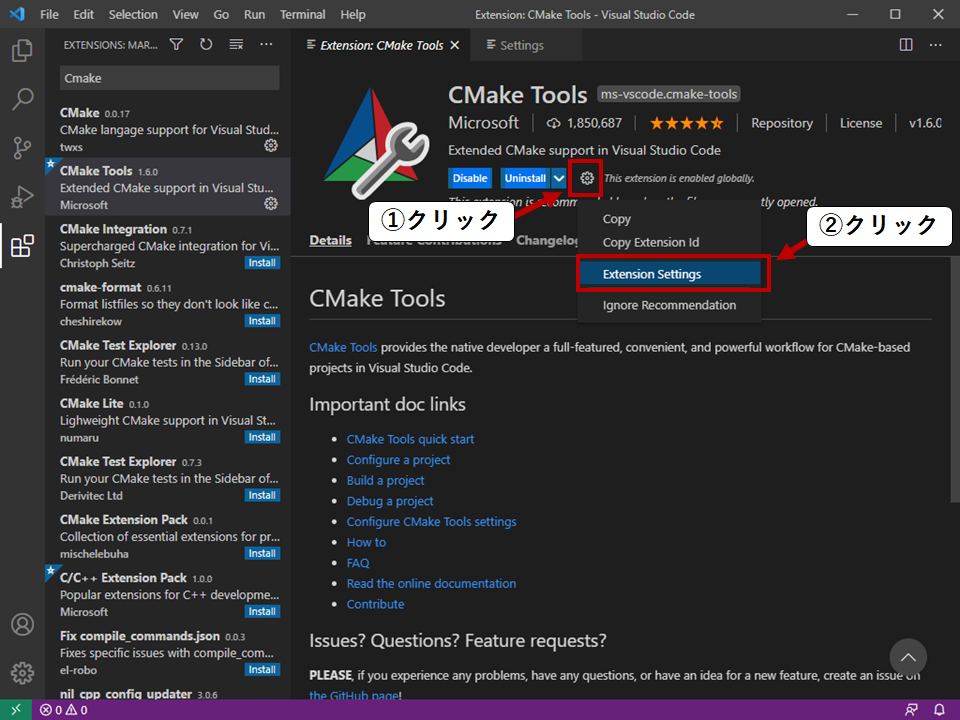Open the View menu
Viewport: 960px width, 720px height.
pos(185,14)
